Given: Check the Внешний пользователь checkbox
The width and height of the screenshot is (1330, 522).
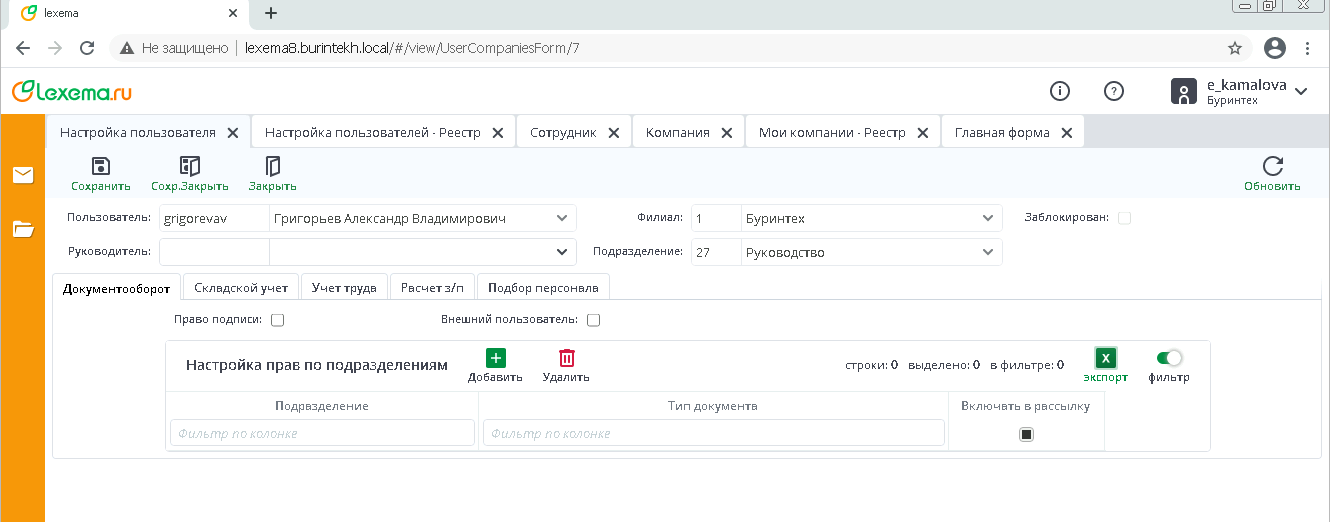Looking at the screenshot, I should click(593, 320).
